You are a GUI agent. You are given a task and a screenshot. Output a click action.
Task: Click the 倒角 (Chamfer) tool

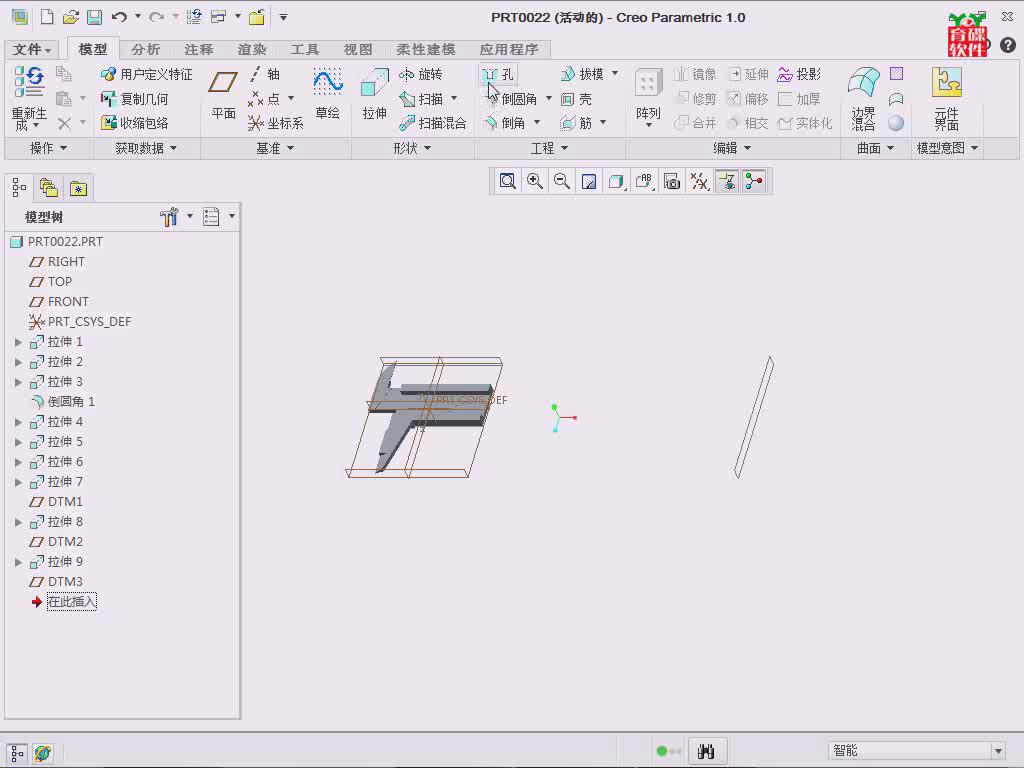(504, 123)
